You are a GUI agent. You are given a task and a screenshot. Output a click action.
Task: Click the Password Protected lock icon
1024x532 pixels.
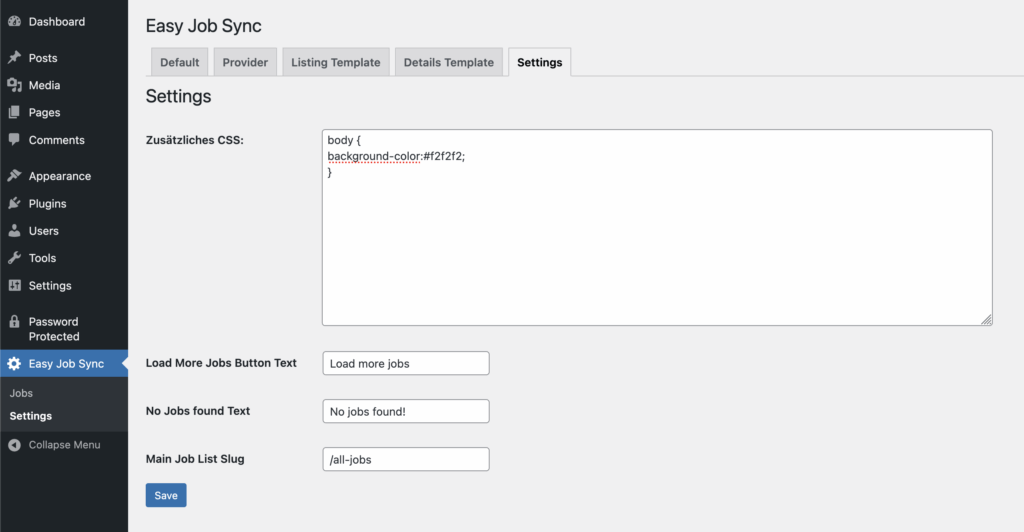coord(14,321)
